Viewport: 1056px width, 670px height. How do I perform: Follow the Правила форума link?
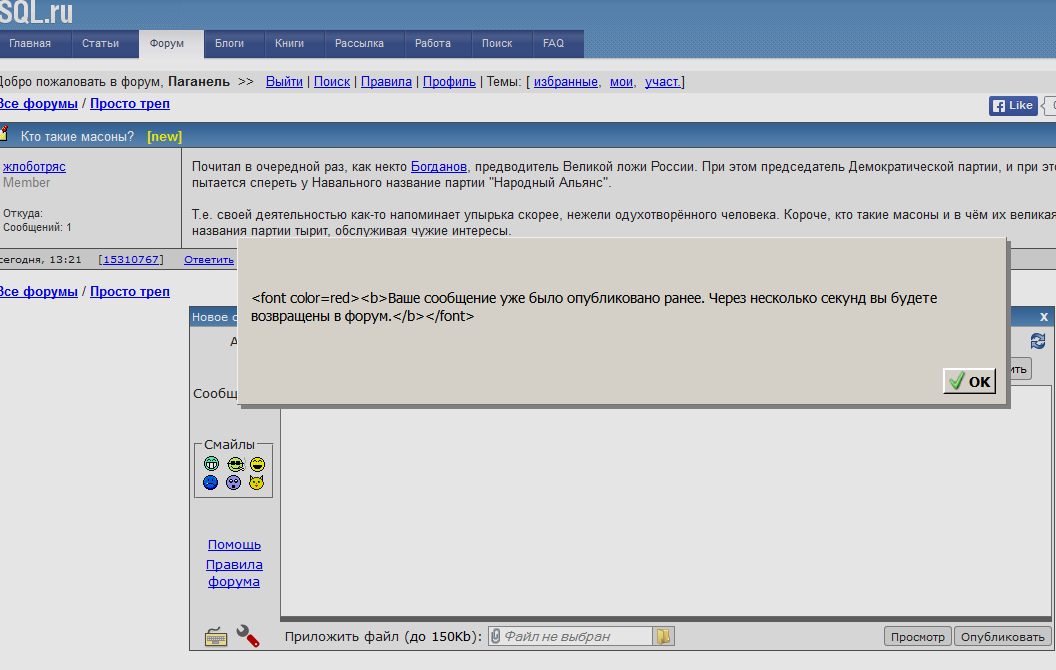[234, 573]
